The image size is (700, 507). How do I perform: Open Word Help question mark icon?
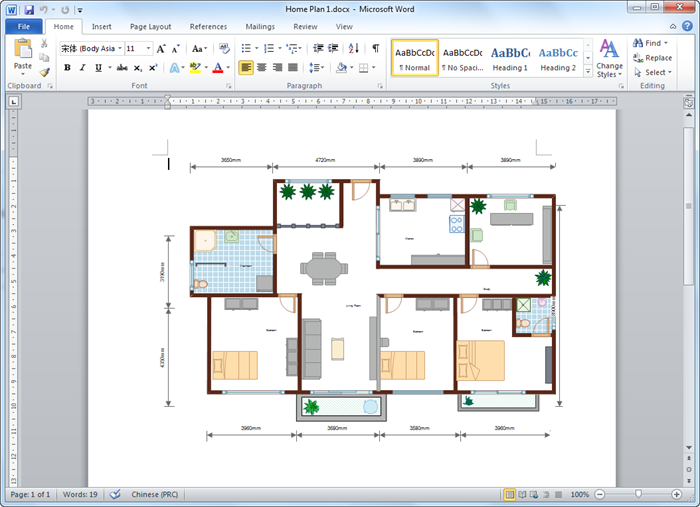tap(688, 27)
